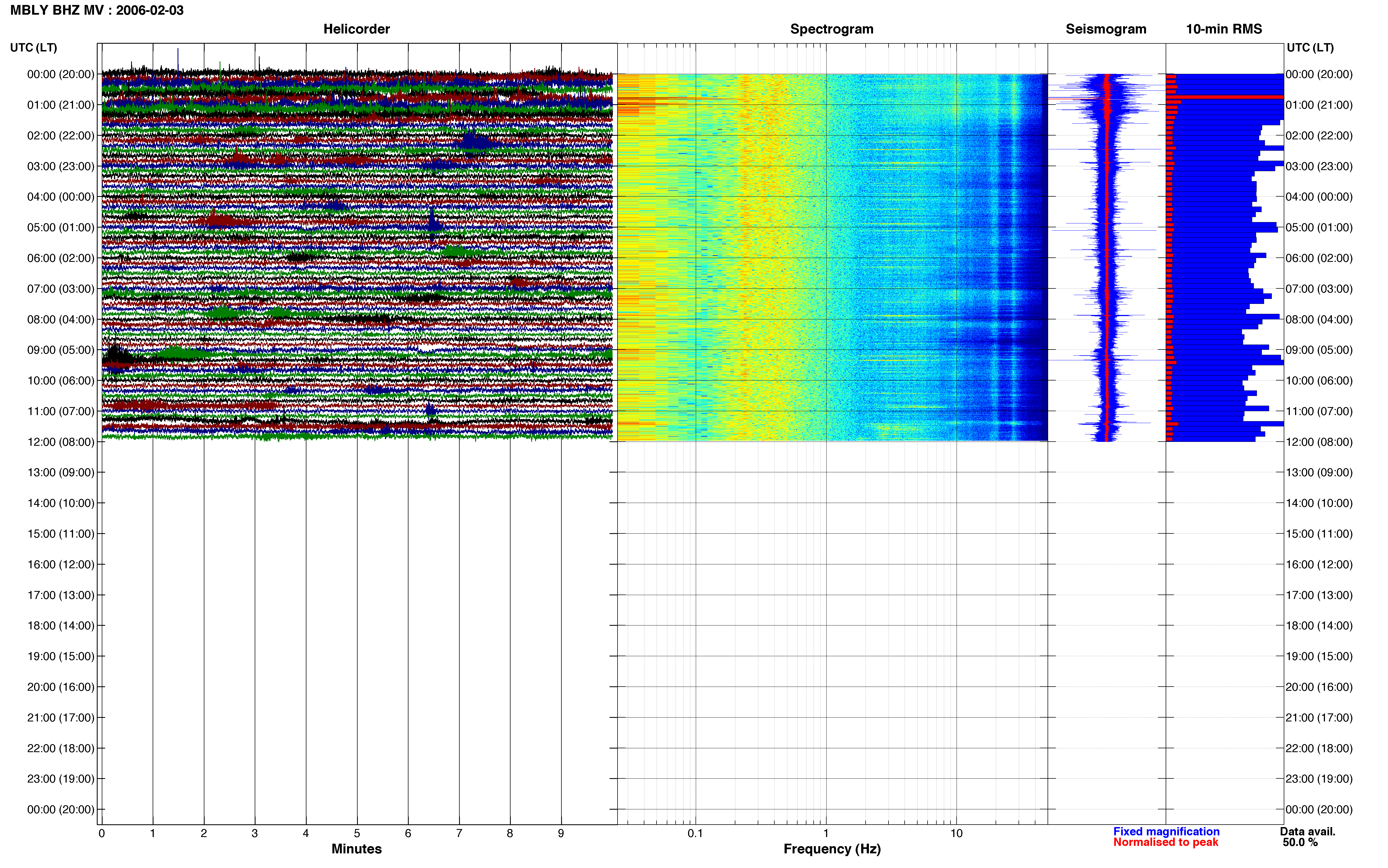1388x868 pixels.
Task: Click the left '23:00 (19:00)' time label
Action: 61,779
